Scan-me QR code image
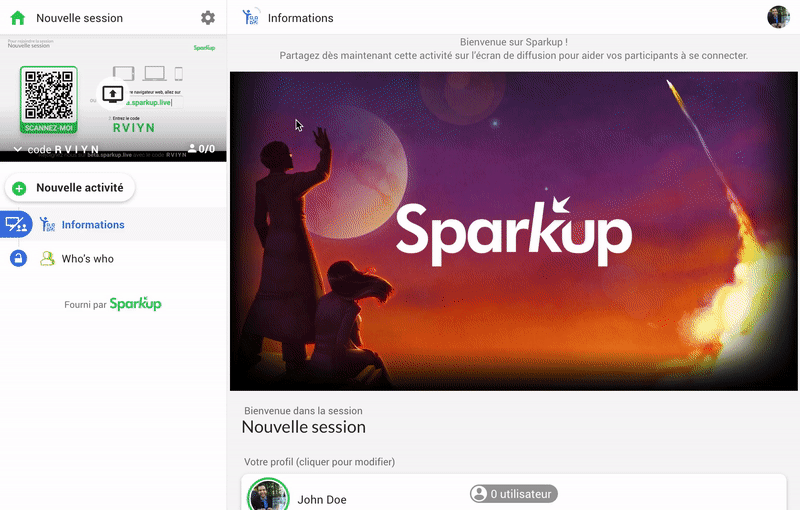 [x=49, y=99]
